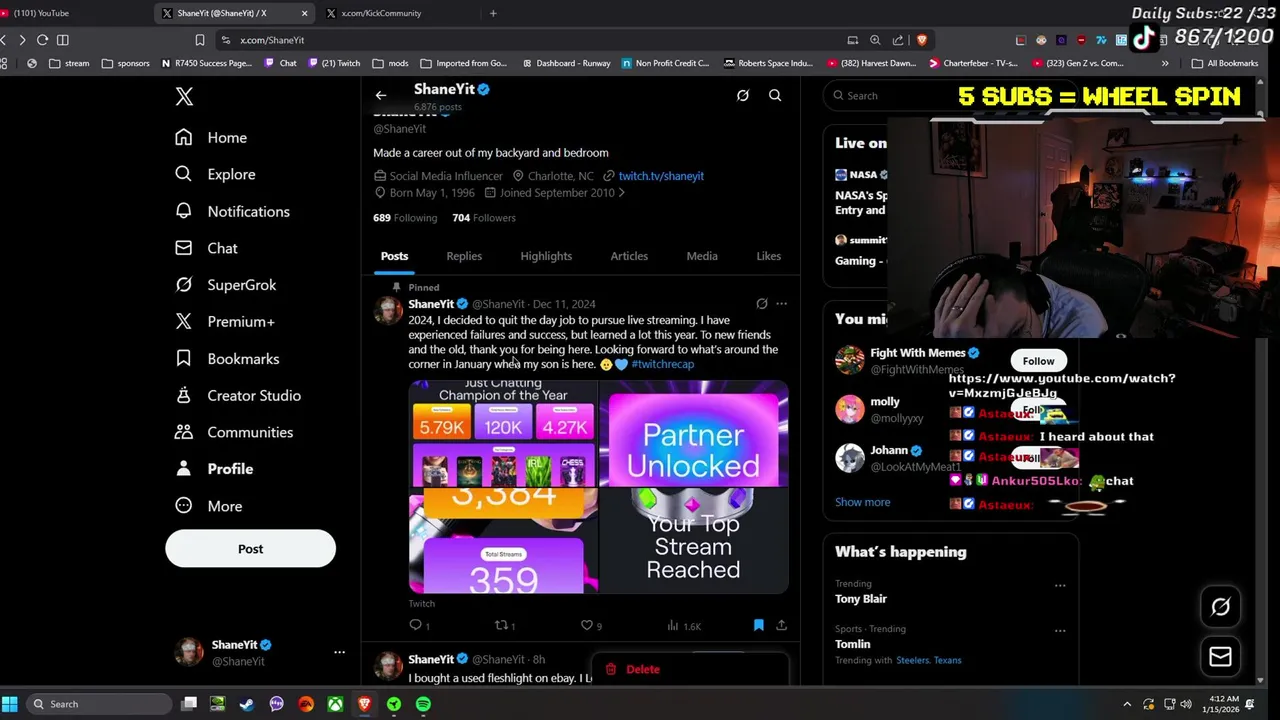Go back using the profile header arrow

click(x=381, y=95)
